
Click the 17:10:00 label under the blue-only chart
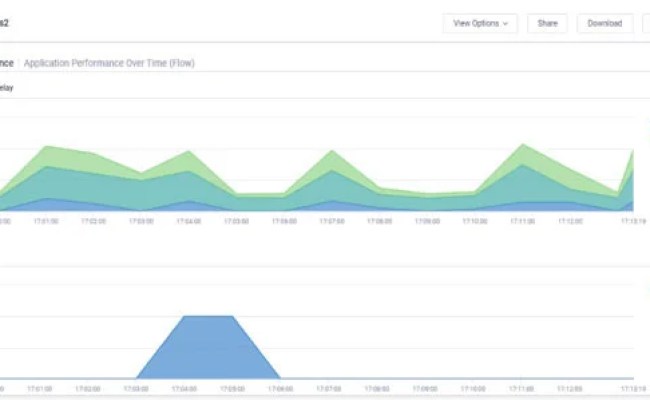473,389
